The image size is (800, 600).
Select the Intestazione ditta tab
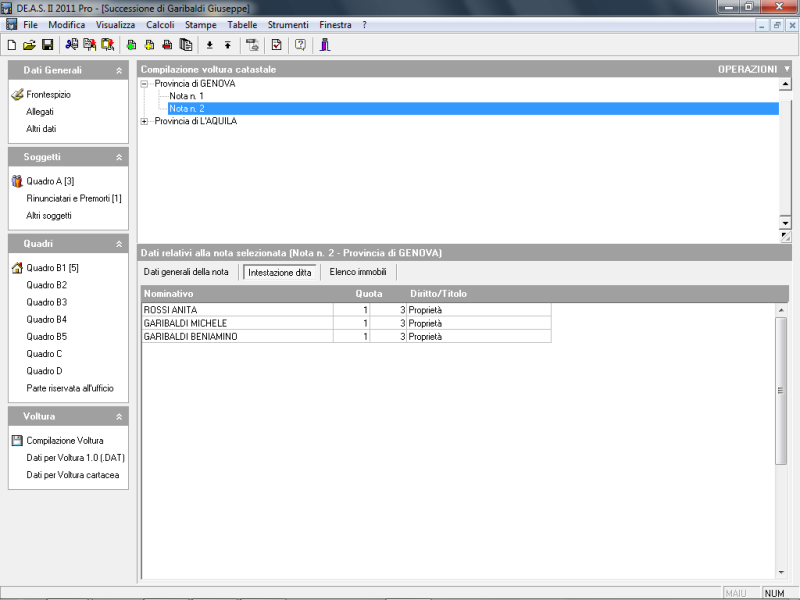pos(280,272)
